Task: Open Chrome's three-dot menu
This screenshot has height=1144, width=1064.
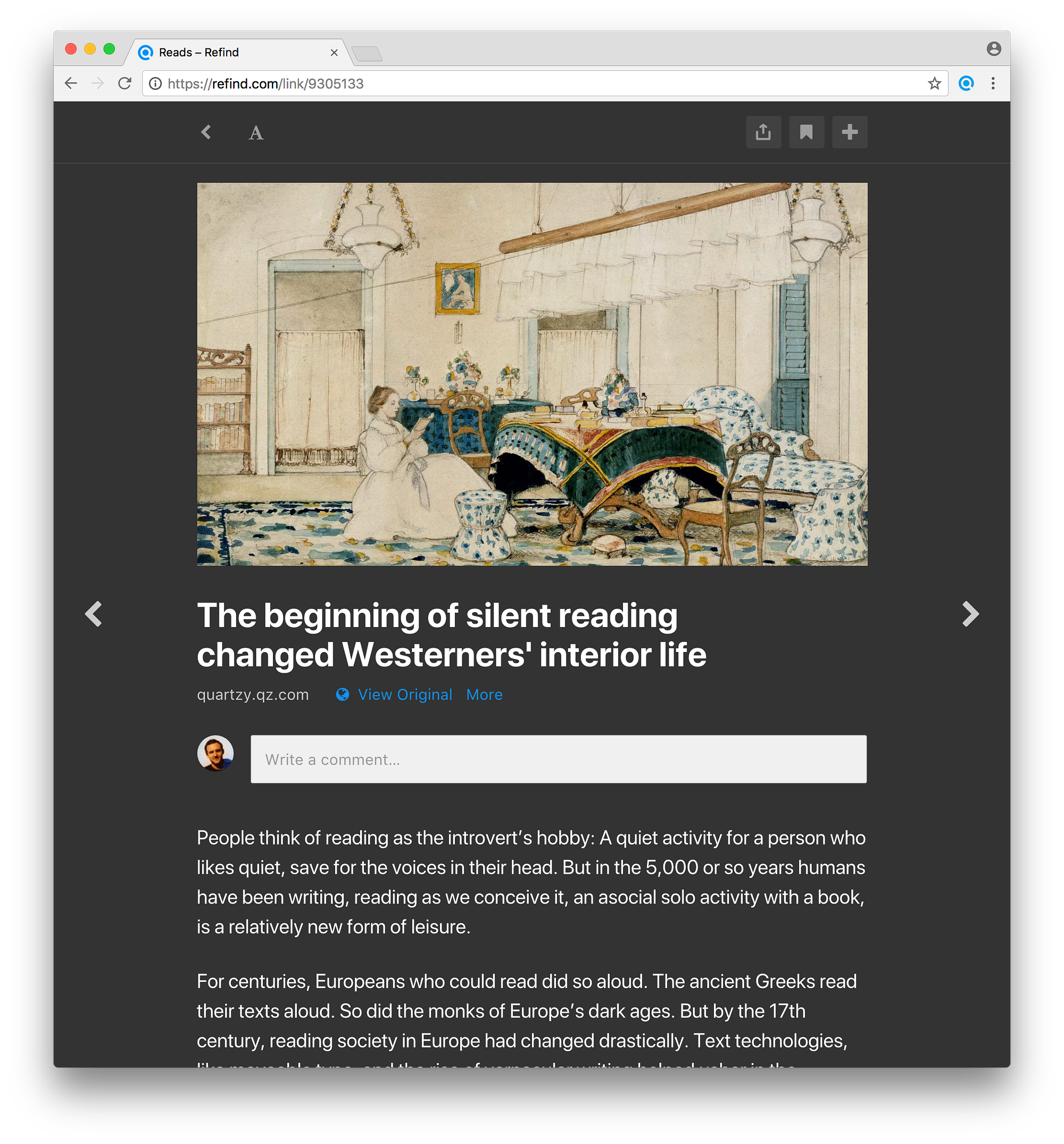Action: tap(993, 84)
